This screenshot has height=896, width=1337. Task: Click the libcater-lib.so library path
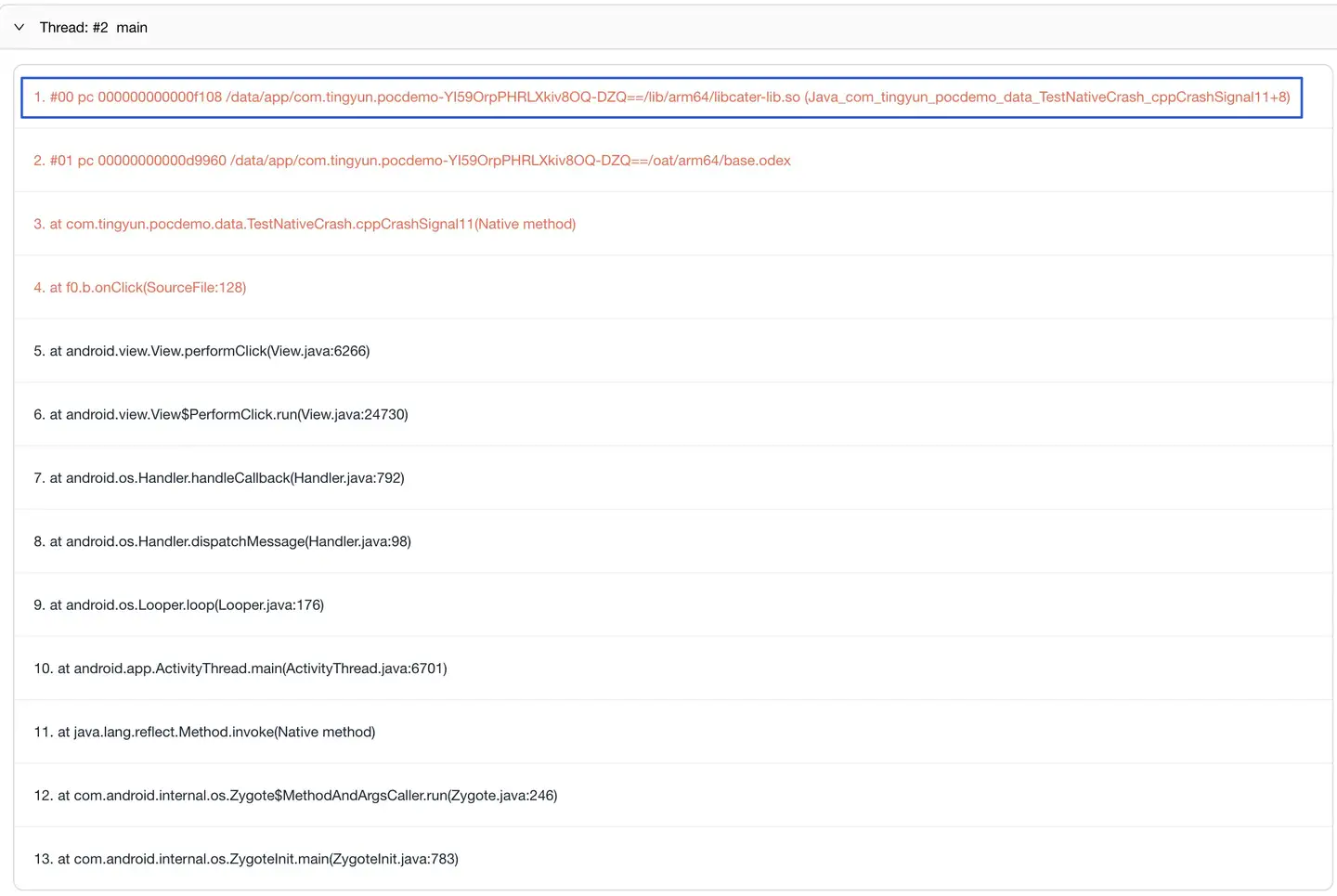(513, 97)
